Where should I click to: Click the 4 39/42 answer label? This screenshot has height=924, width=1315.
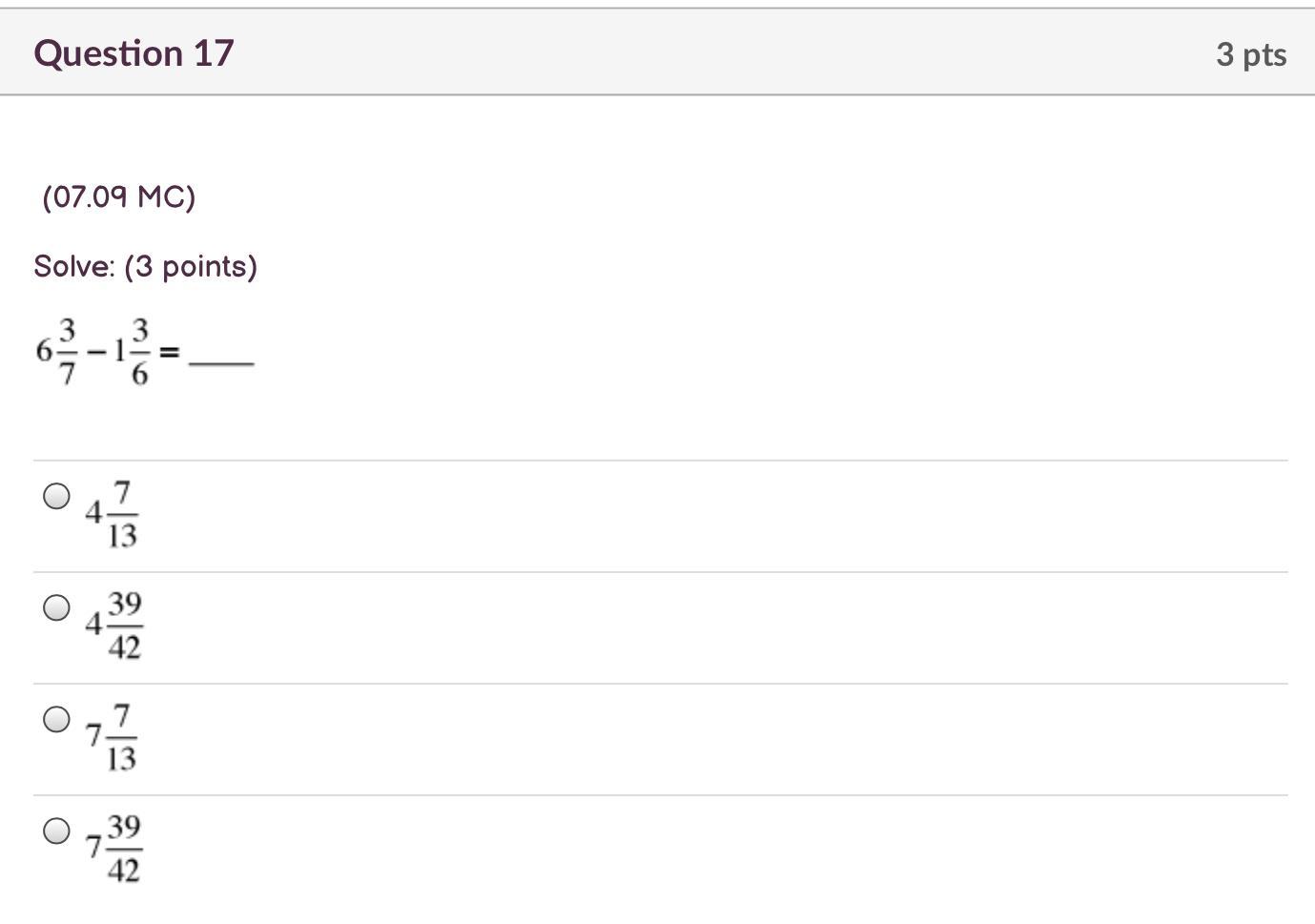(113, 626)
